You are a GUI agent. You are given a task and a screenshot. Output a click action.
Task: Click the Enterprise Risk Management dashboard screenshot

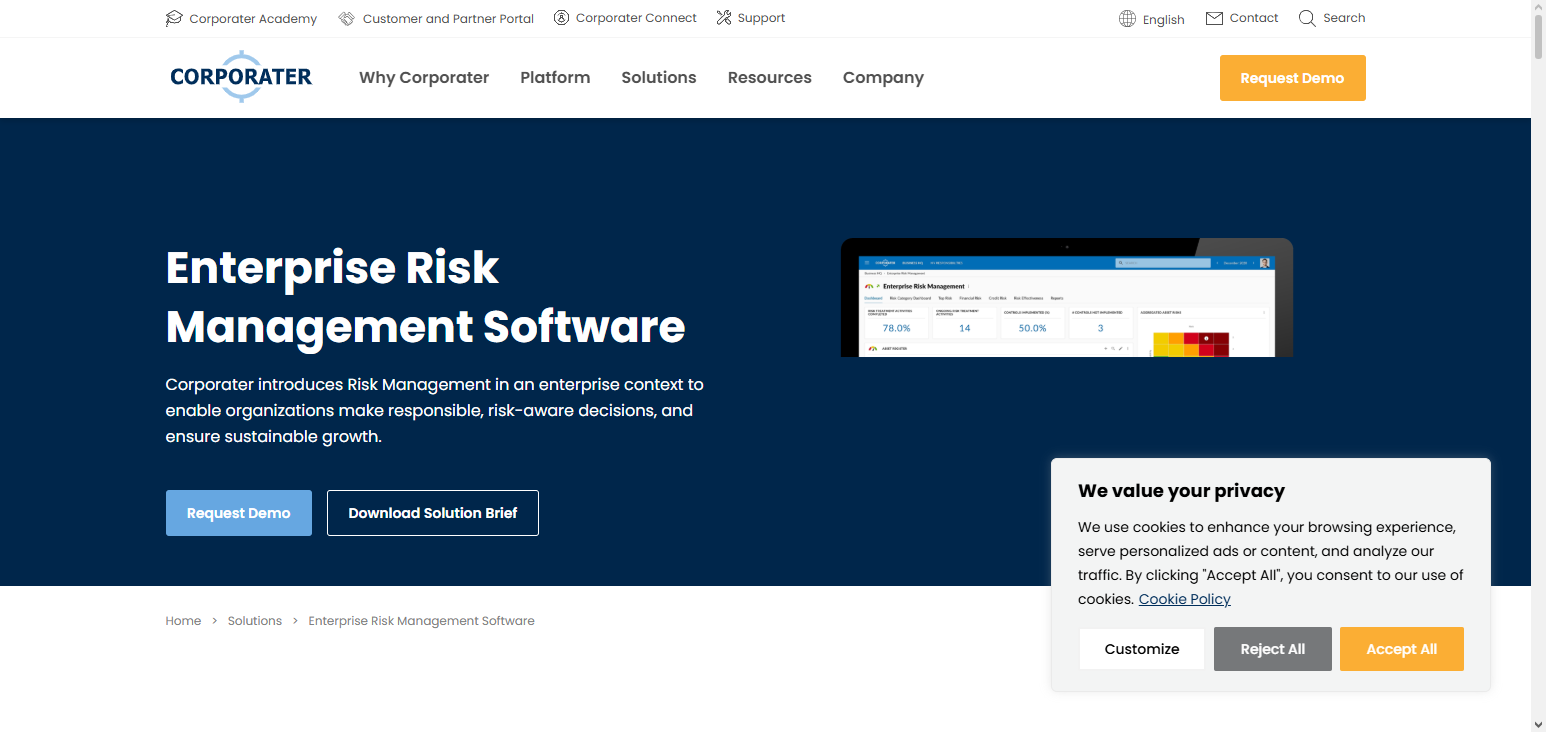click(x=1066, y=298)
